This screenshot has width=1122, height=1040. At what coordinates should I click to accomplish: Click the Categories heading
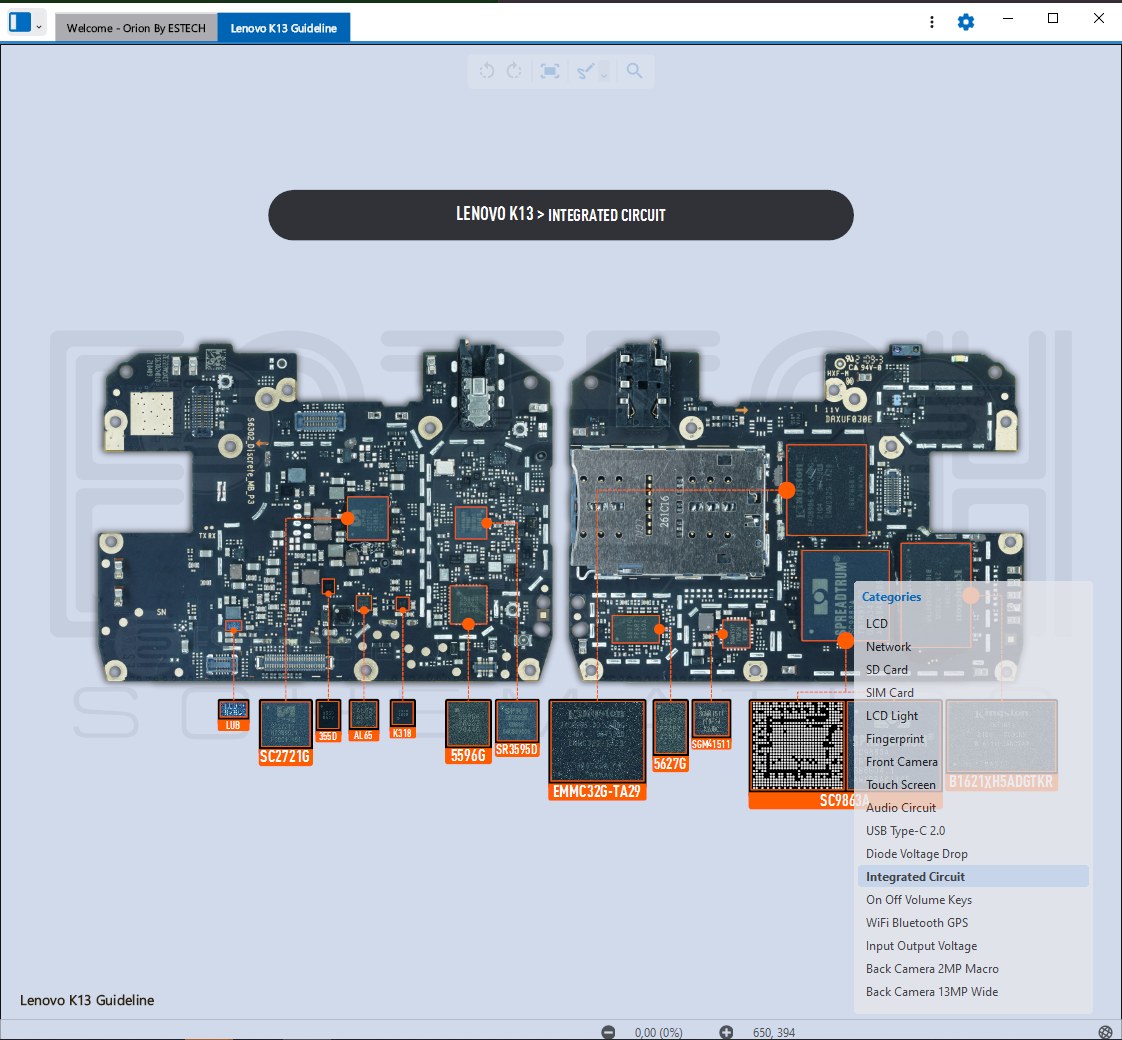(891, 596)
